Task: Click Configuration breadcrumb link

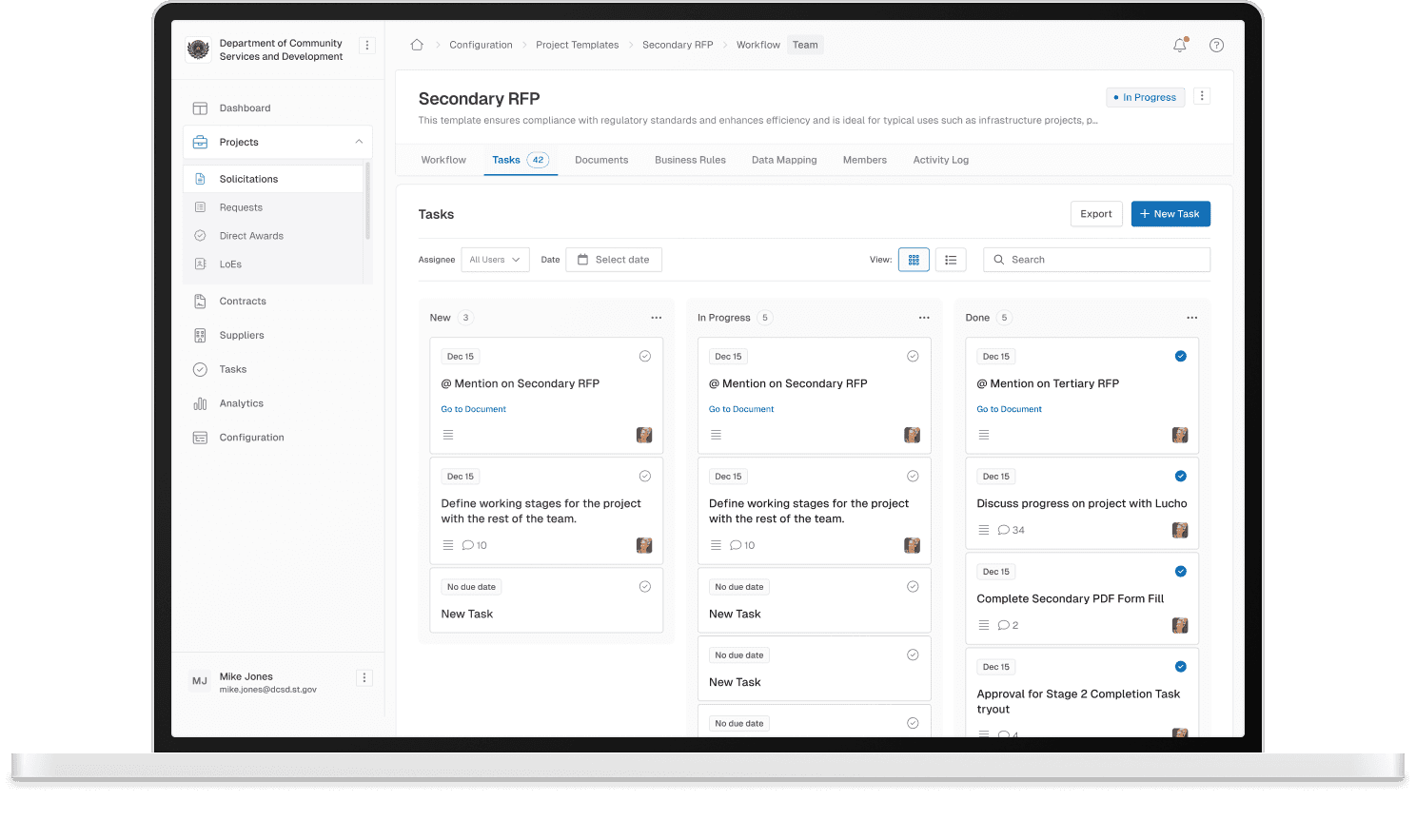Action: (481, 45)
